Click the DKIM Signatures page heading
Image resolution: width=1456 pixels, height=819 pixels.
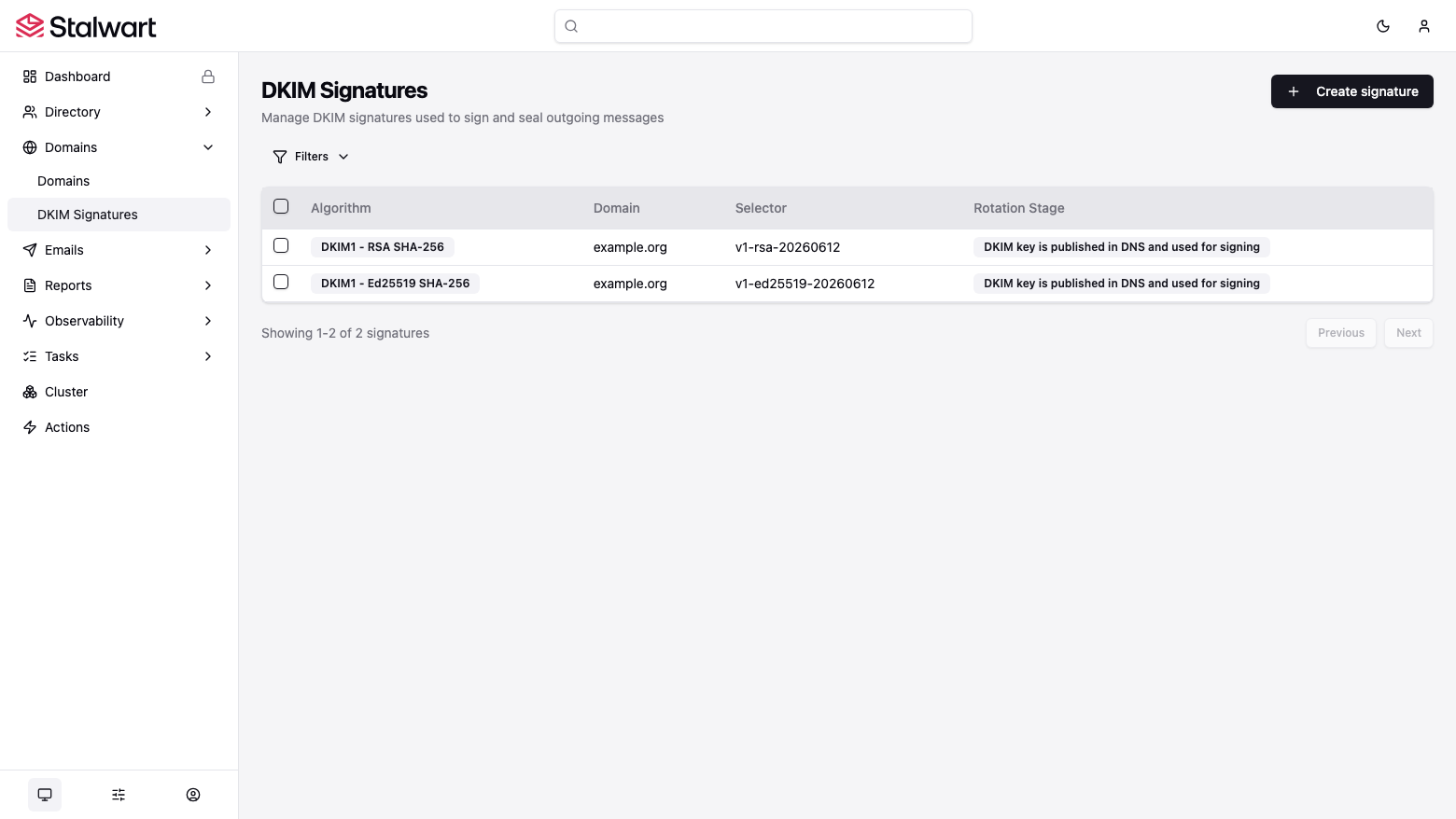(x=344, y=90)
